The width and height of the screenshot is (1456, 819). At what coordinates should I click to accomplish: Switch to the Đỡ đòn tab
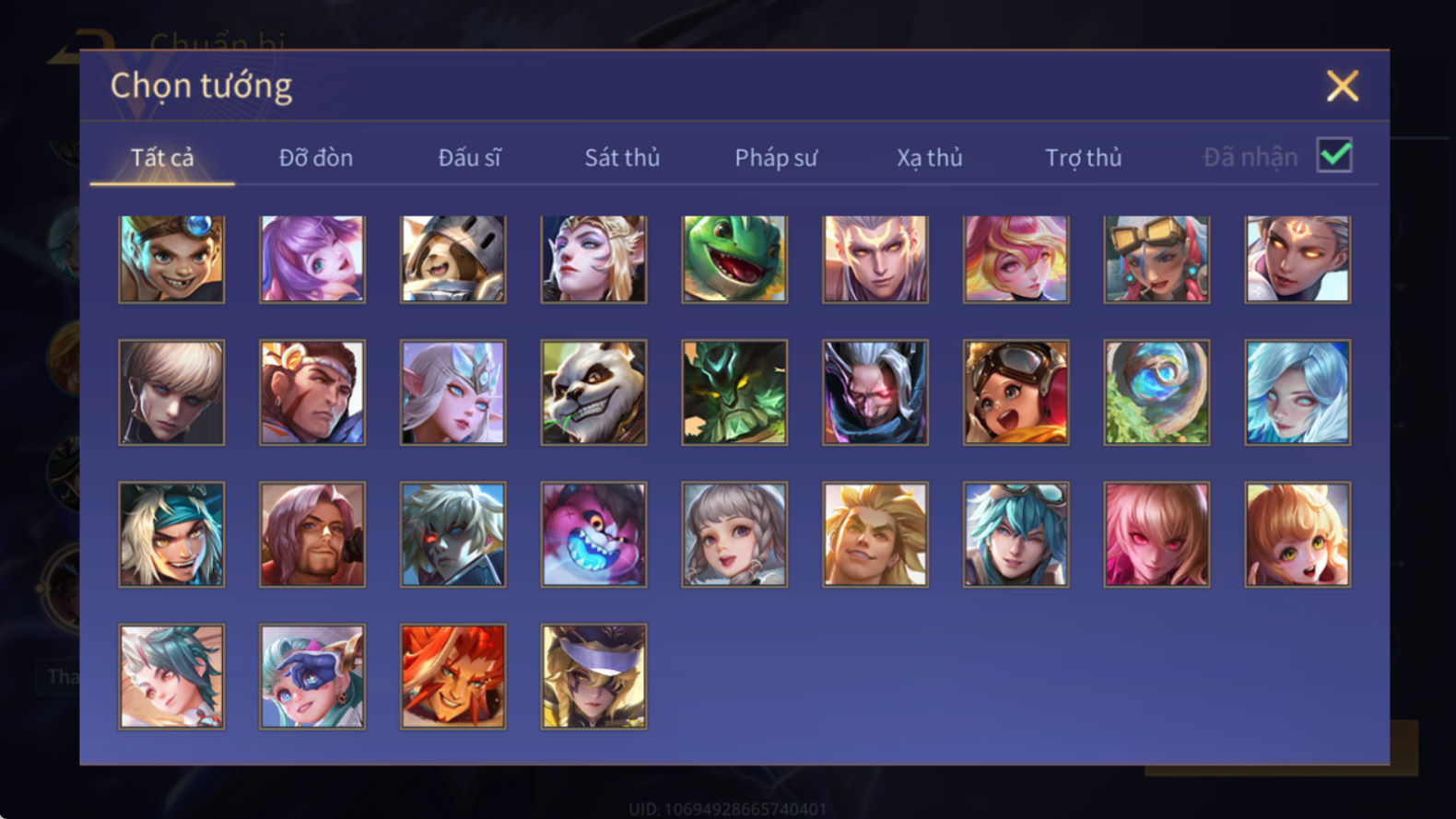pos(316,158)
